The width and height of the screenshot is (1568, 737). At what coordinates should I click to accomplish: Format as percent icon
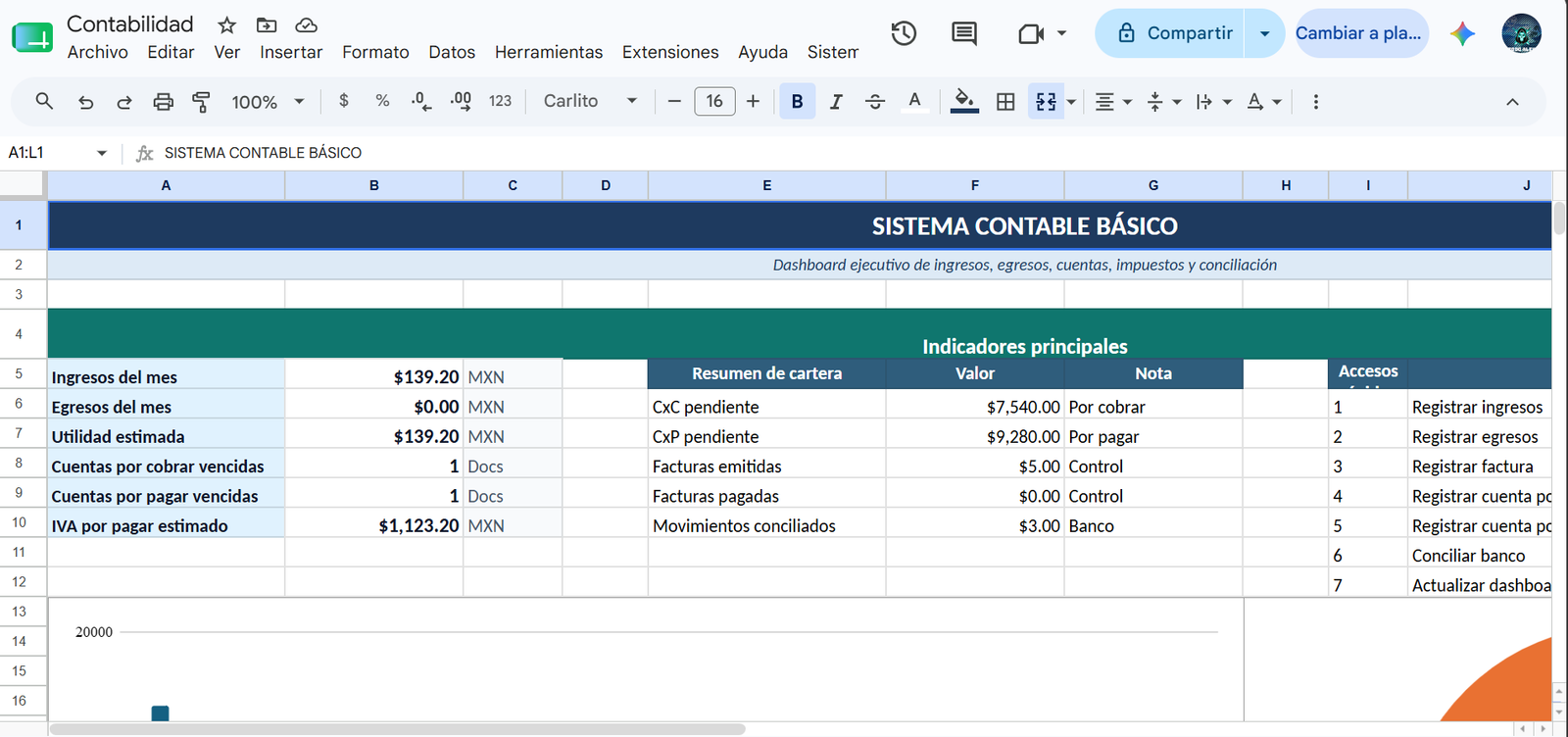pos(382,101)
